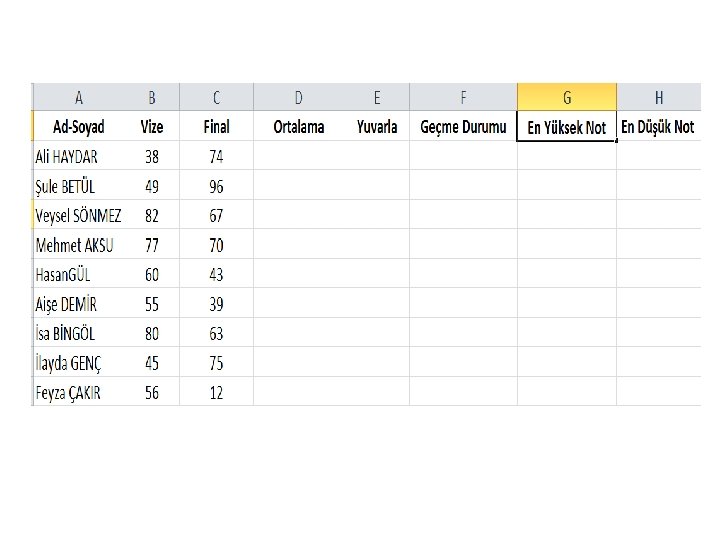Select column A header

coord(79,97)
